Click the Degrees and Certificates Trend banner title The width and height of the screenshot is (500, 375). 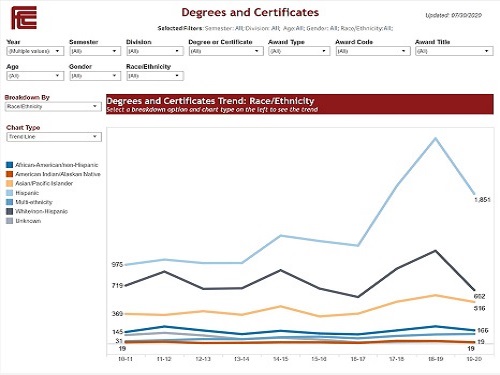pyautogui.click(x=210, y=101)
